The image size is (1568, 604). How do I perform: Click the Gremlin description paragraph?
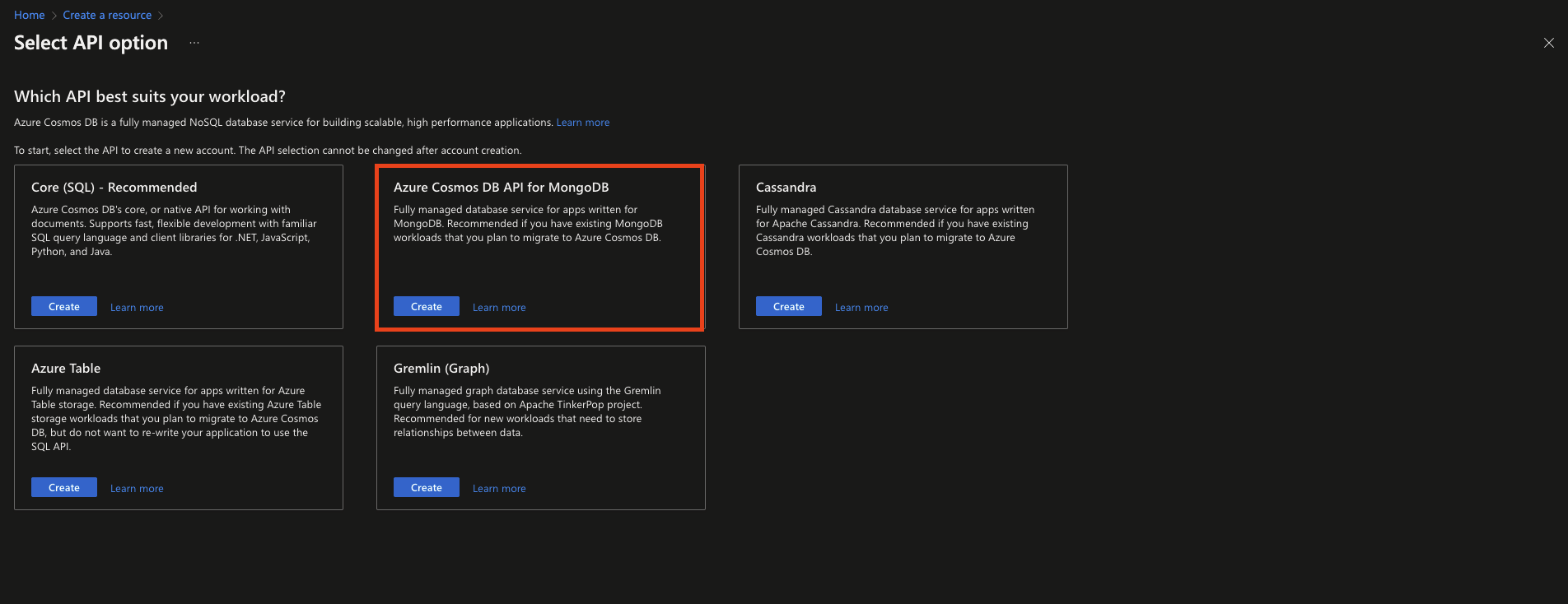pos(527,411)
